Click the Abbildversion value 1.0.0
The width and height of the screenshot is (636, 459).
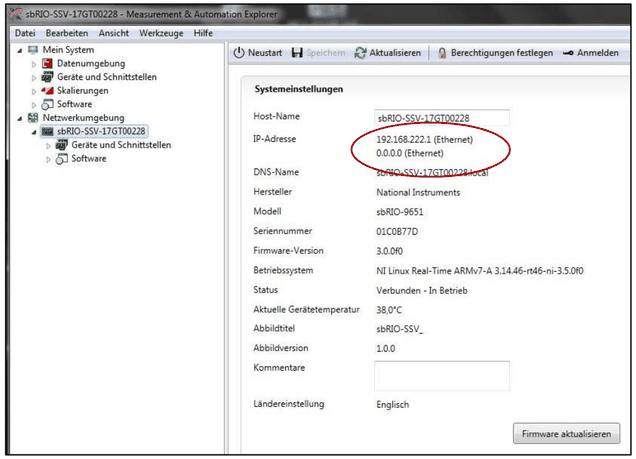pyautogui.click(x=385, y=348)
